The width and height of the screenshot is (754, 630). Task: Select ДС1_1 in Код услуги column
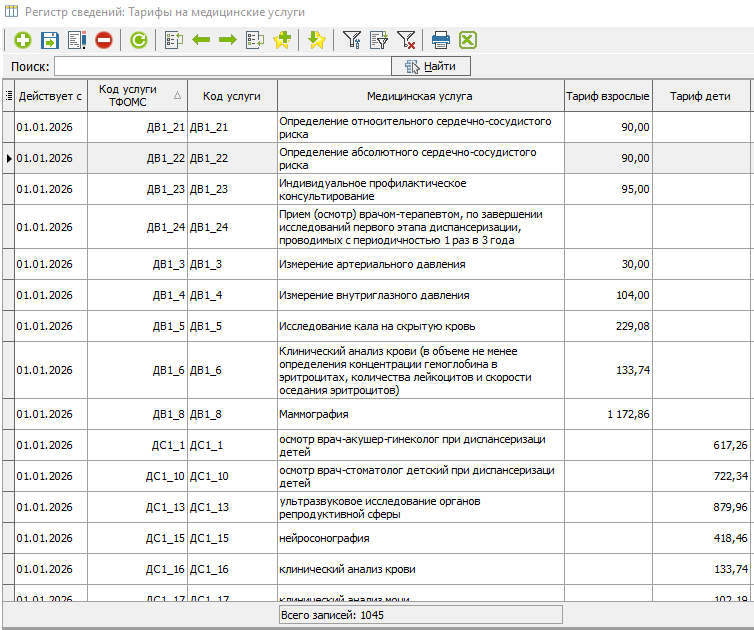(x=232, y=445)
